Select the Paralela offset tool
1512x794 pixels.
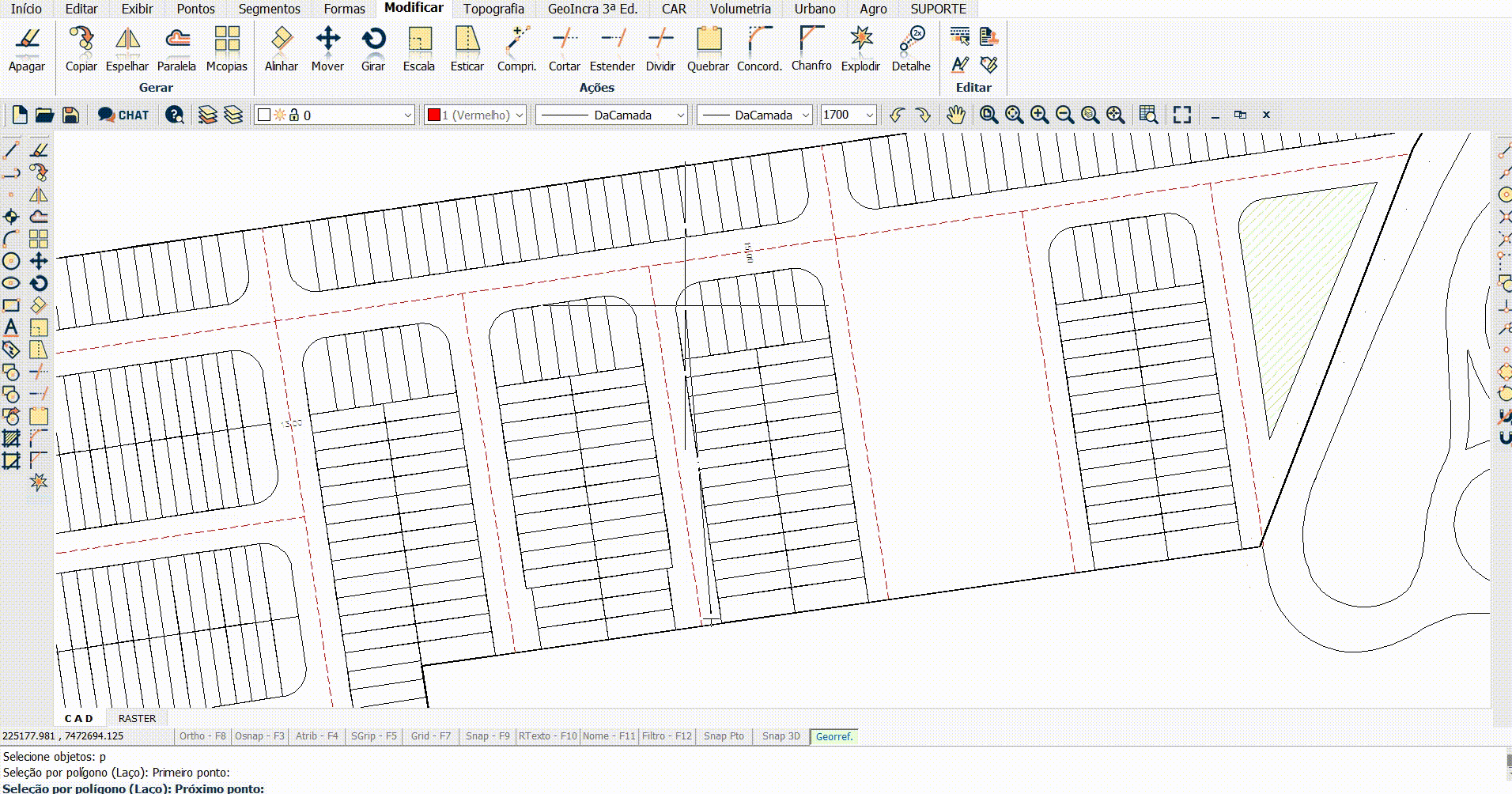(176, 49)
